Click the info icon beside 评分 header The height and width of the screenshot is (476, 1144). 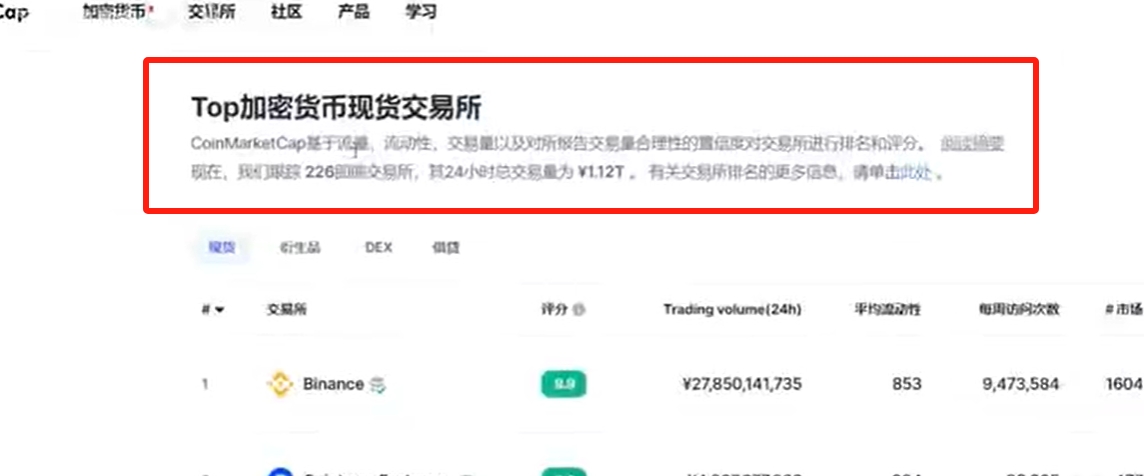pos(579,310)
